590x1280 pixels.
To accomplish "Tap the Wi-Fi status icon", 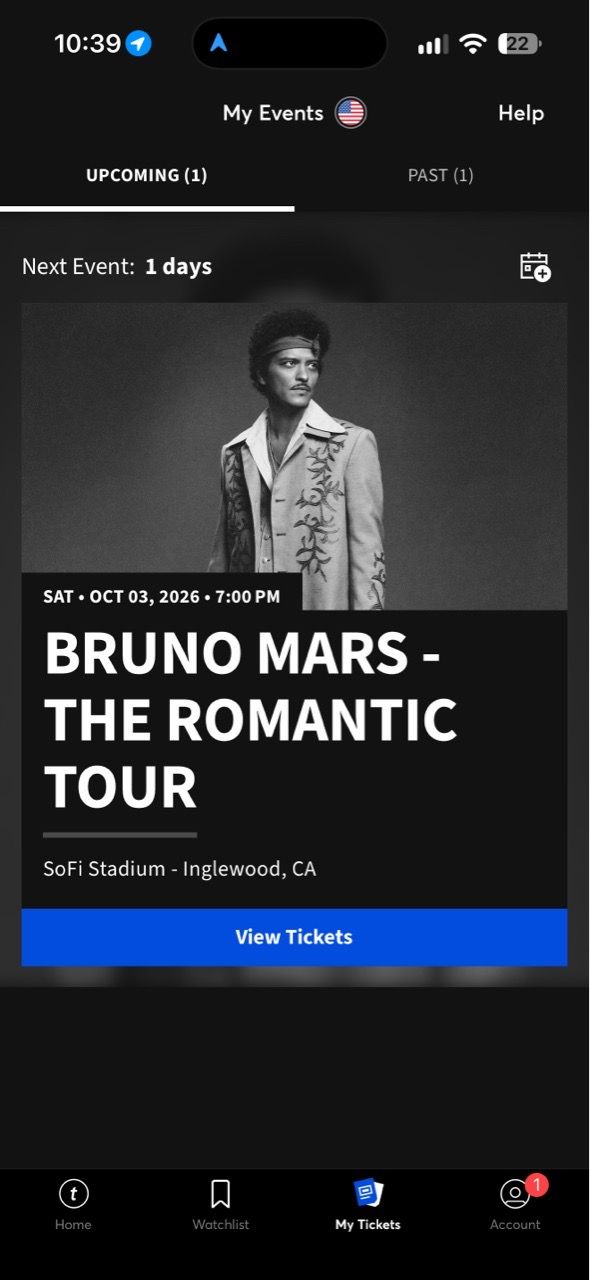I will (473, 44).
